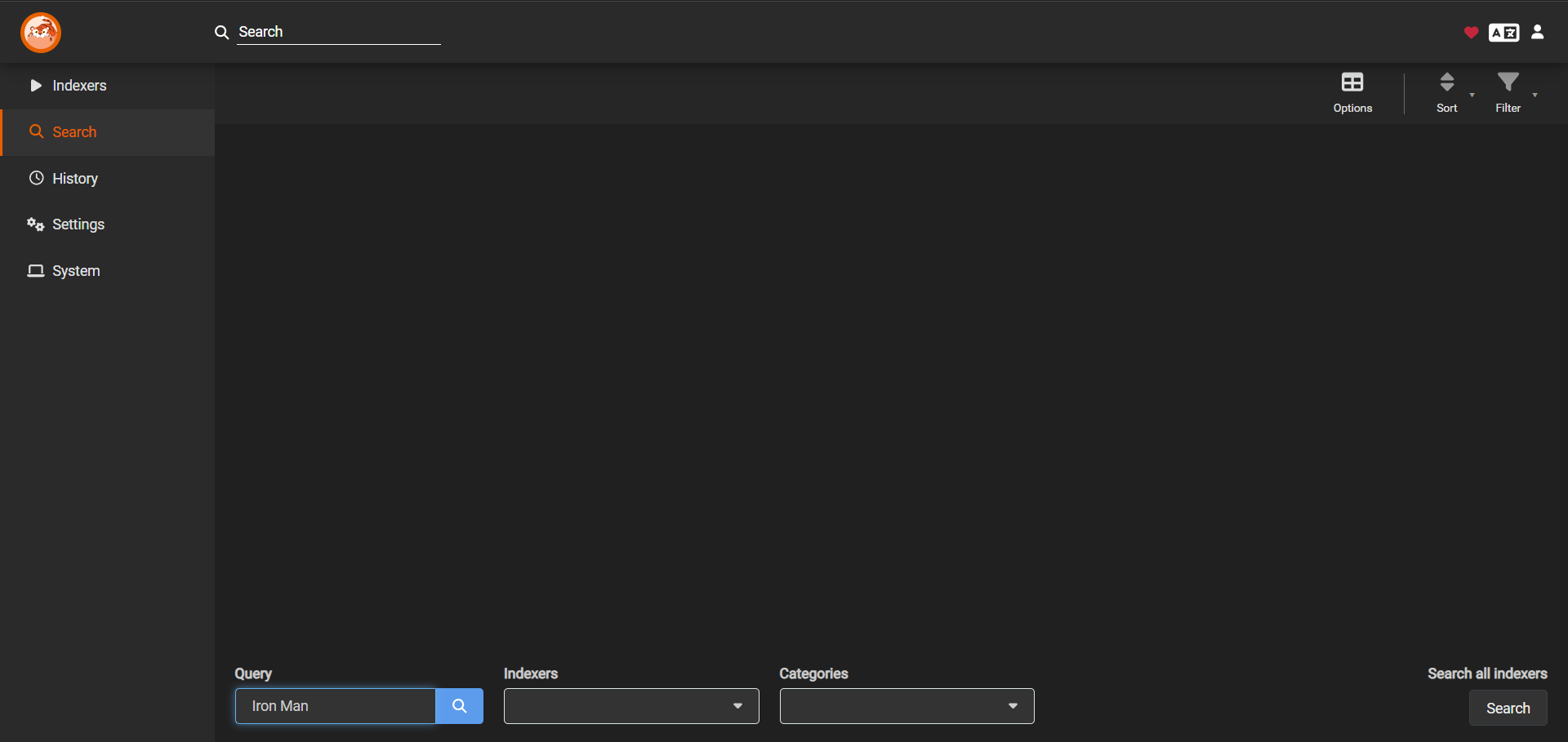Viewport: 1568px width, 742px height.
Task: Focus the Query field containing Iron Man
Action: point(336,706)
